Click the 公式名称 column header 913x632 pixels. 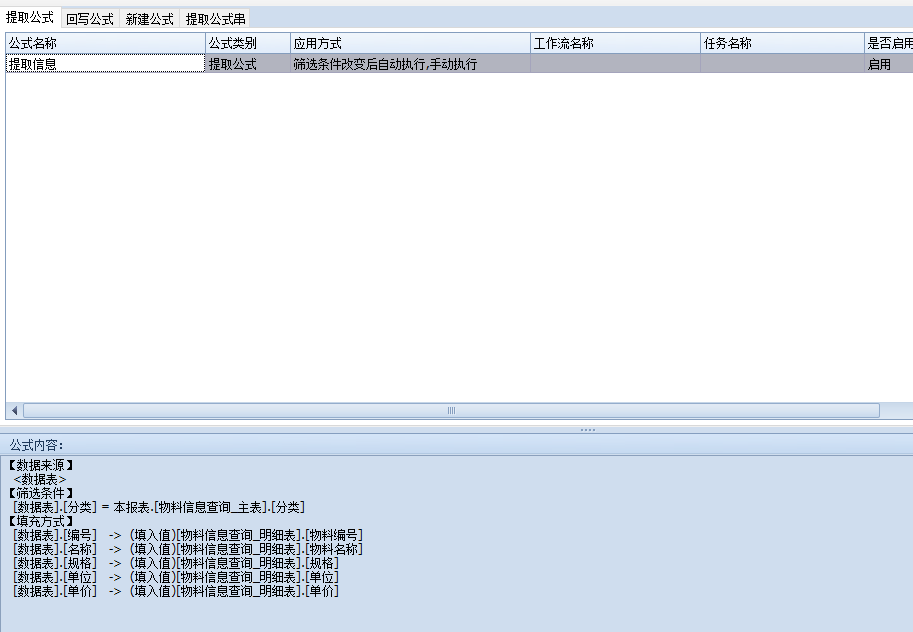click(x=105, y=43)
